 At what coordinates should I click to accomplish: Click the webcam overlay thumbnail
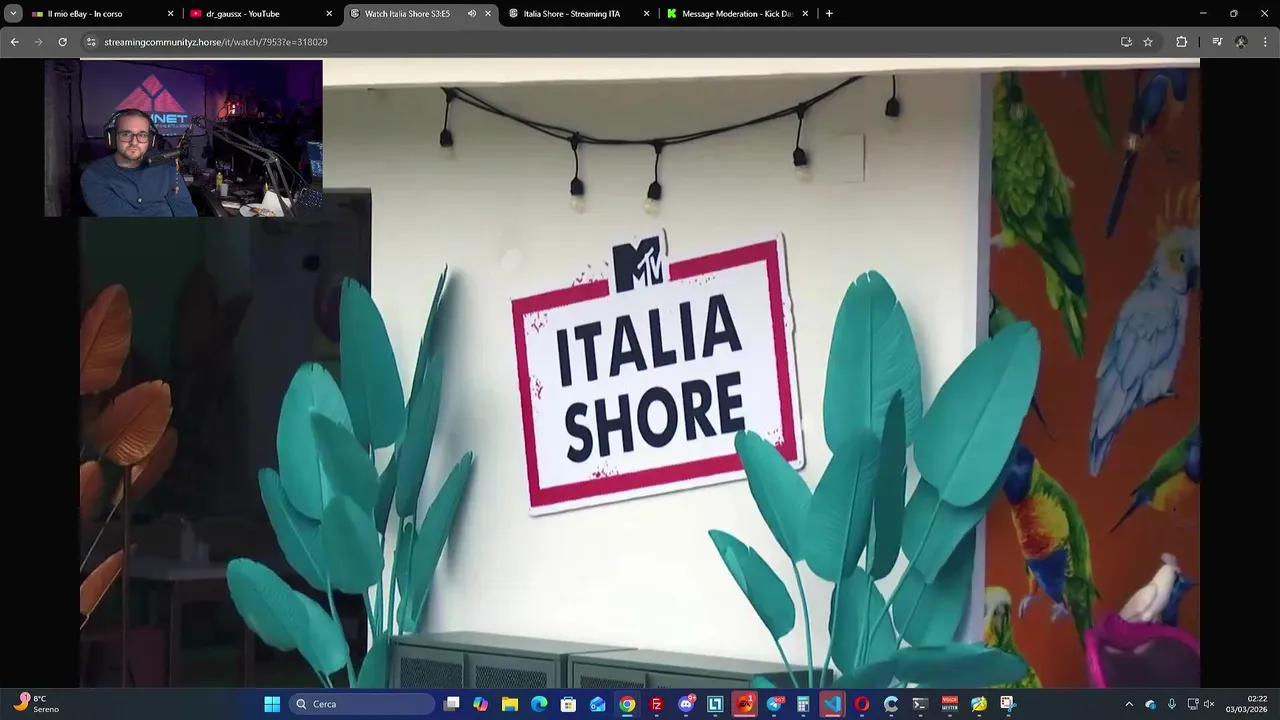coord(183,138)
